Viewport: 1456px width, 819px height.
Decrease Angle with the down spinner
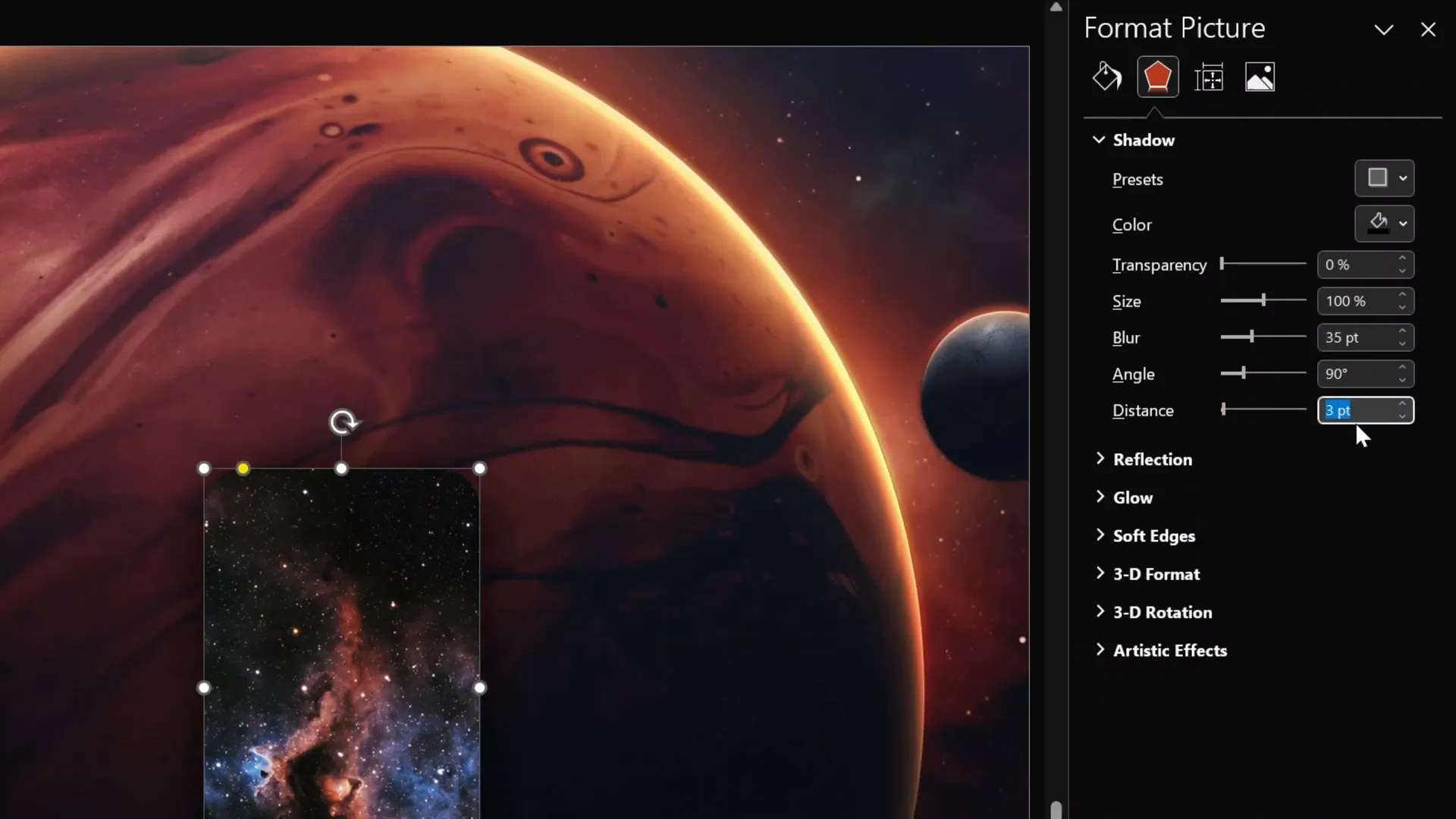[1402, 380]
